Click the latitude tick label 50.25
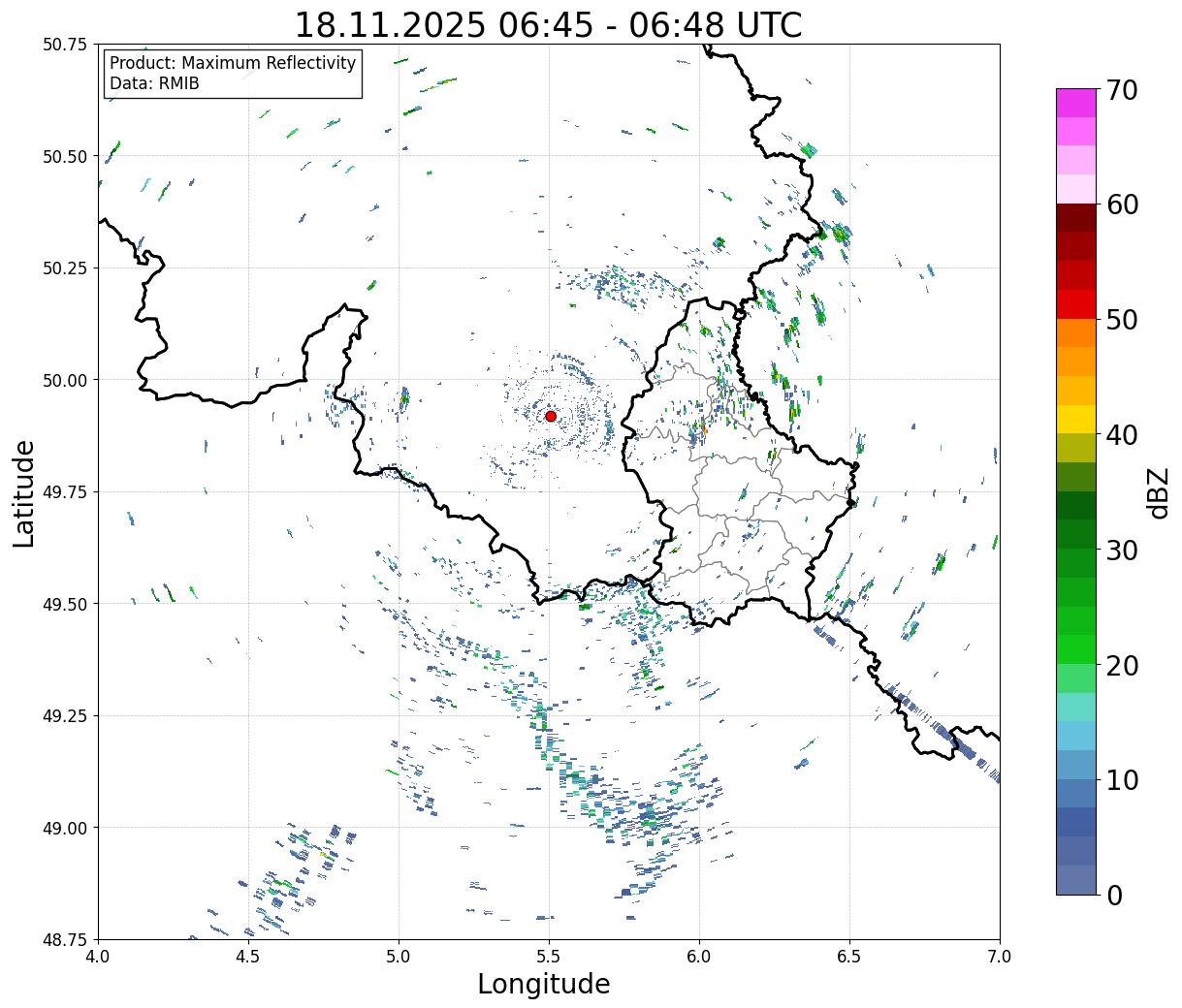This screenshot has width=1182, height=1008. (65, 268)
